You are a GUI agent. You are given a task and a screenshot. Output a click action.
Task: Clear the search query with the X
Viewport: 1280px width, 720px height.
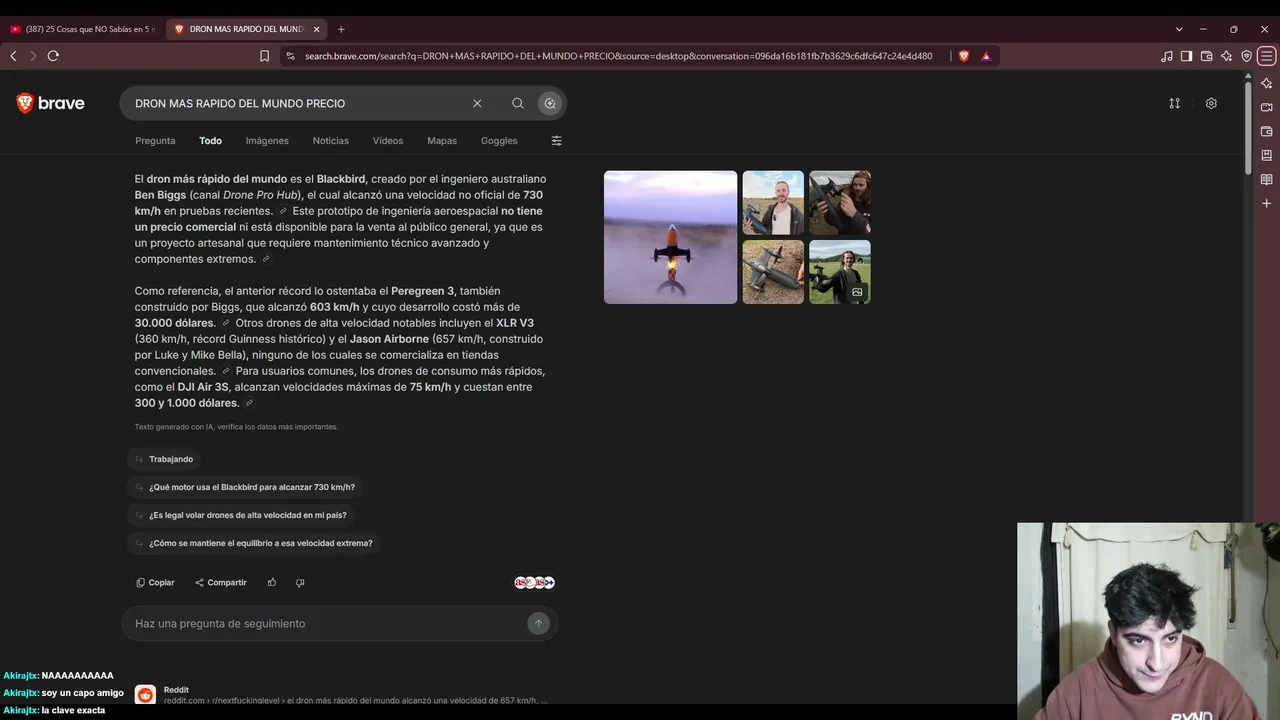tap(477, 103)
